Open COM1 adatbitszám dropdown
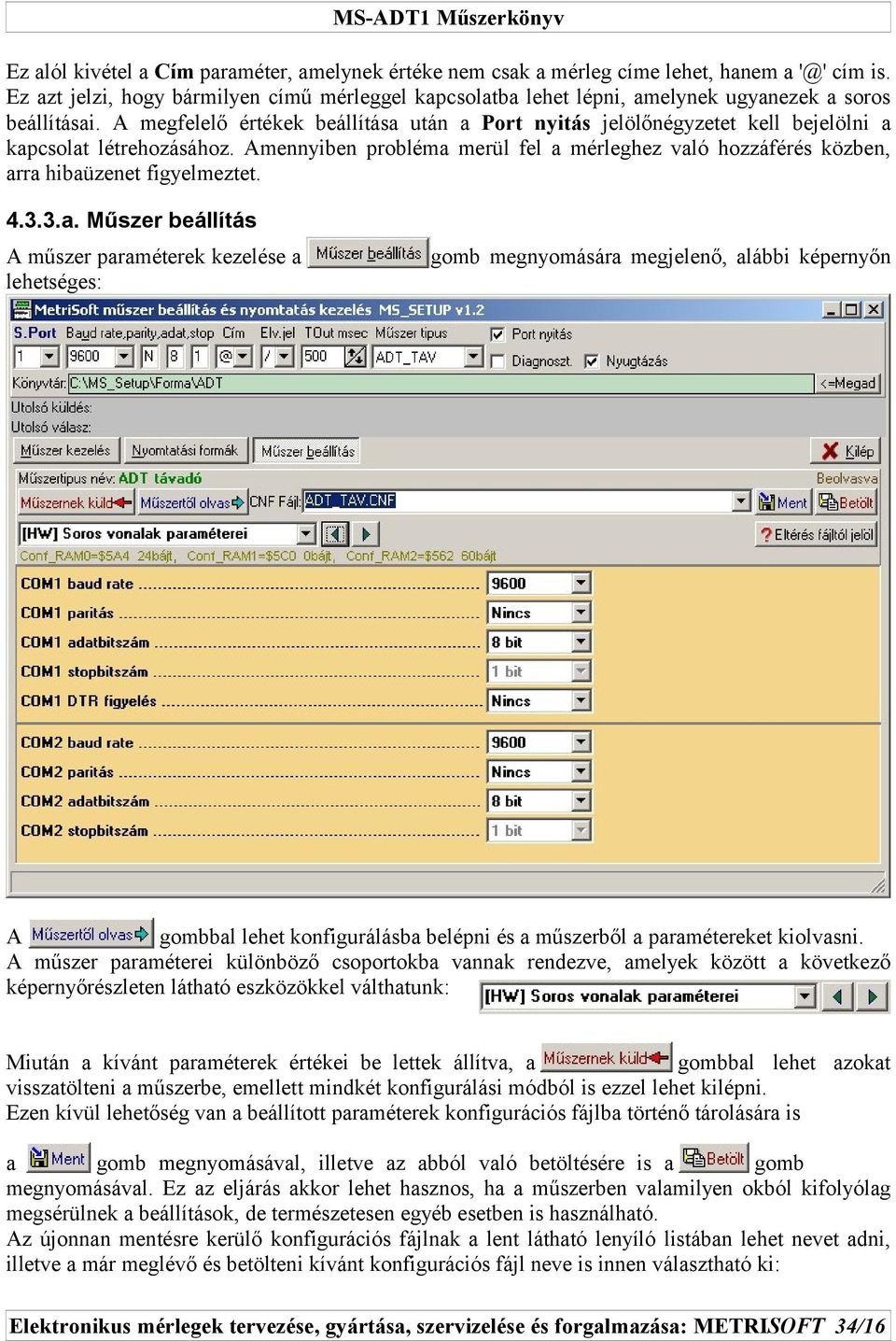This screenshot has height=1341, width=896. point(581,642)
